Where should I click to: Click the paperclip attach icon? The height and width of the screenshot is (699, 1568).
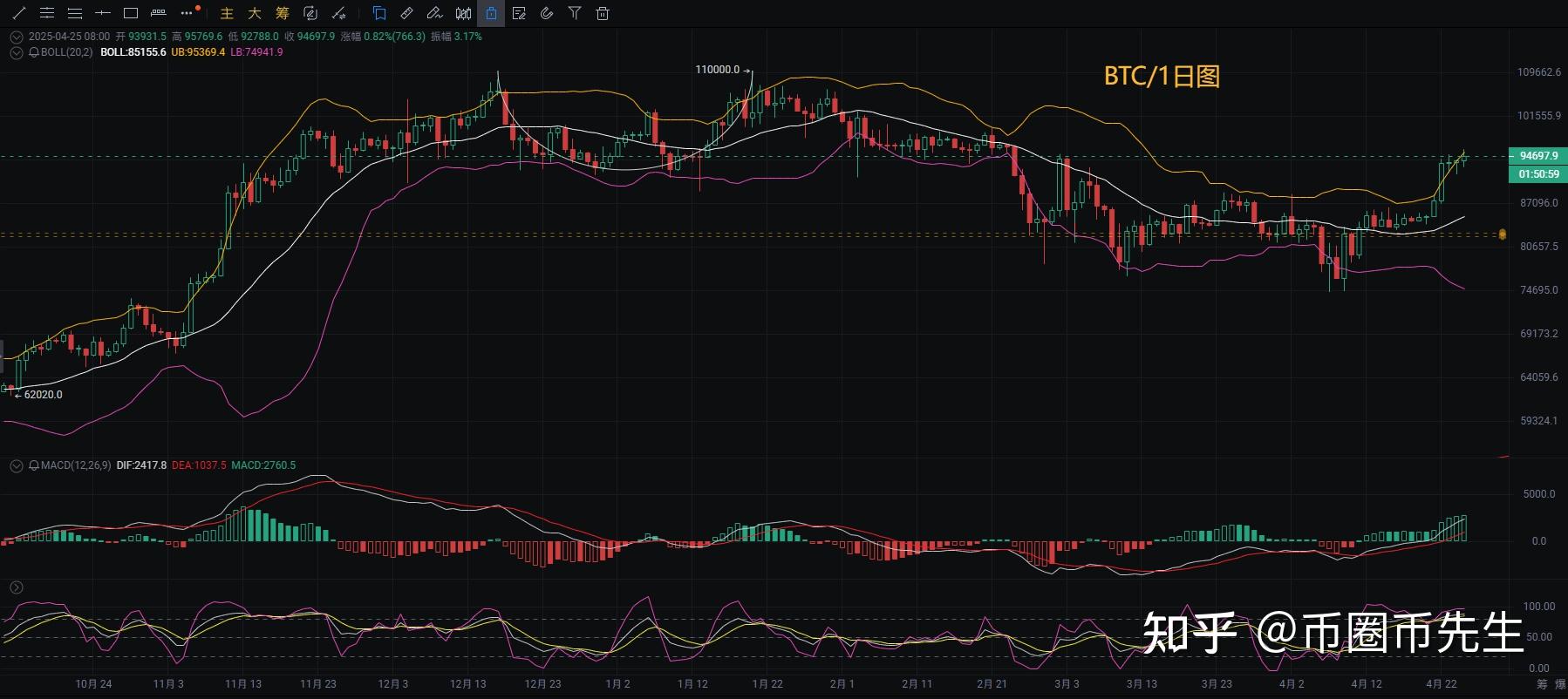[x=547, y=13]
